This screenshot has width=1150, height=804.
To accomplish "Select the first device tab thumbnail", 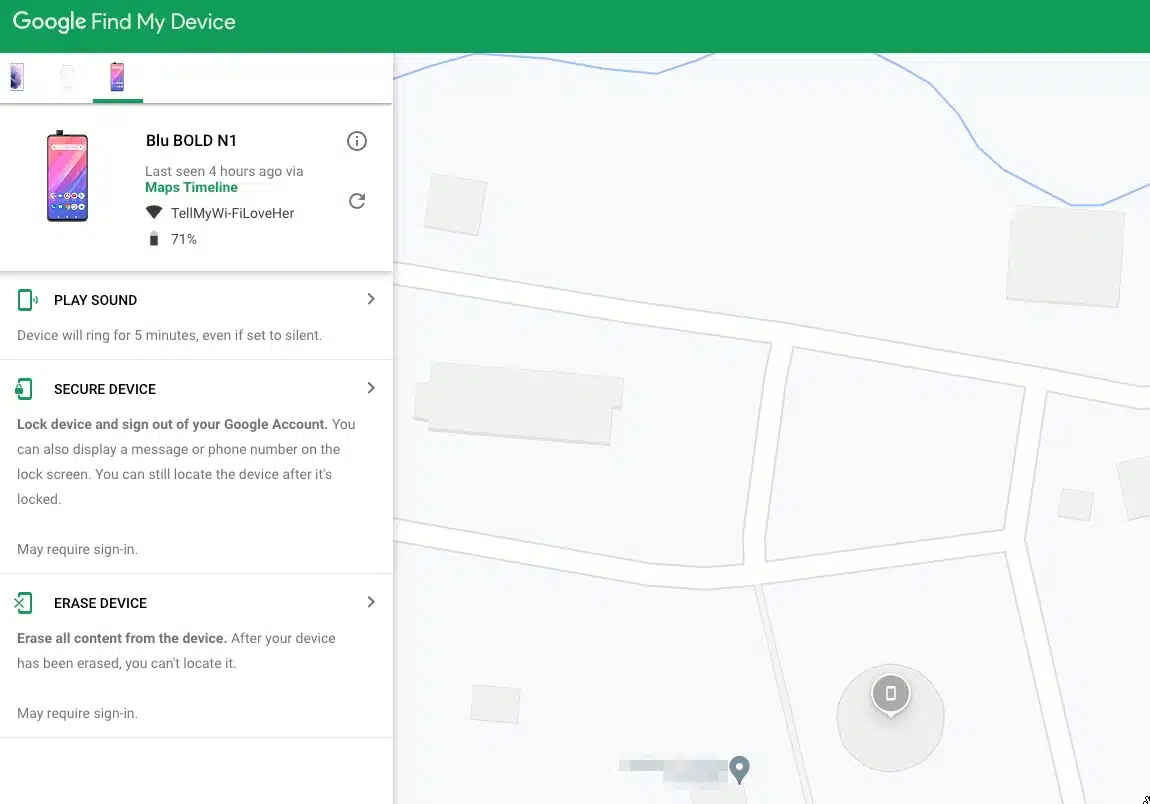I will 17,77.
